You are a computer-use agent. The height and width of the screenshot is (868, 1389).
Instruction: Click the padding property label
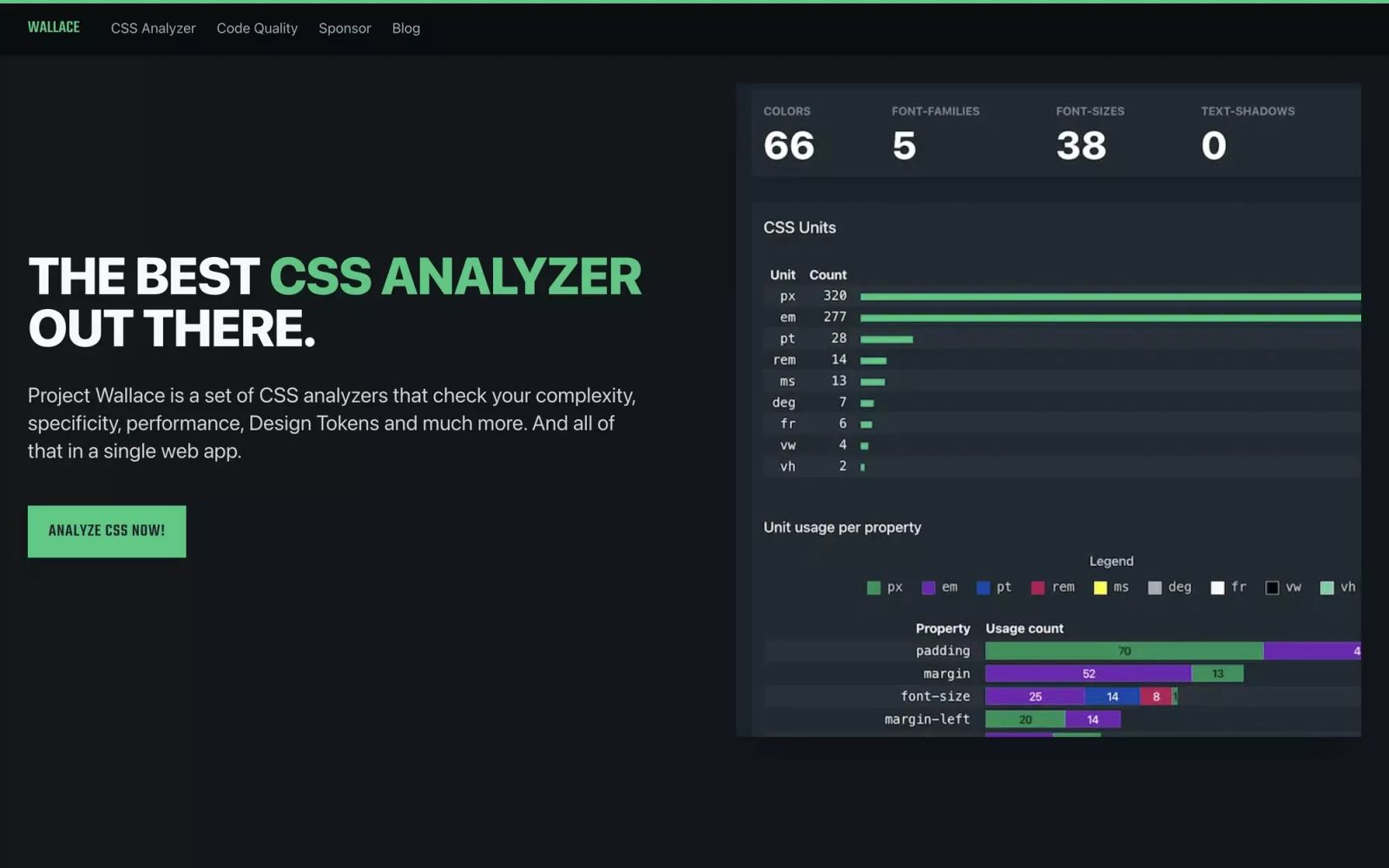pos(943,651)
